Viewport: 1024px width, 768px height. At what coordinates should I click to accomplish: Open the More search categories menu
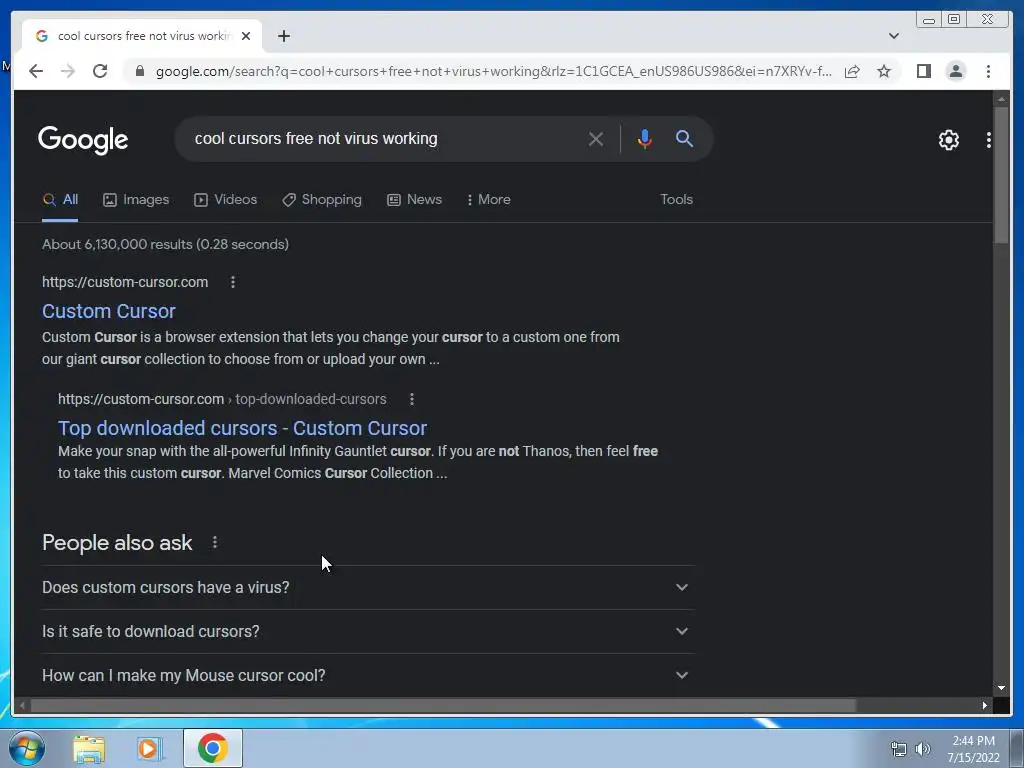point(488,200)
